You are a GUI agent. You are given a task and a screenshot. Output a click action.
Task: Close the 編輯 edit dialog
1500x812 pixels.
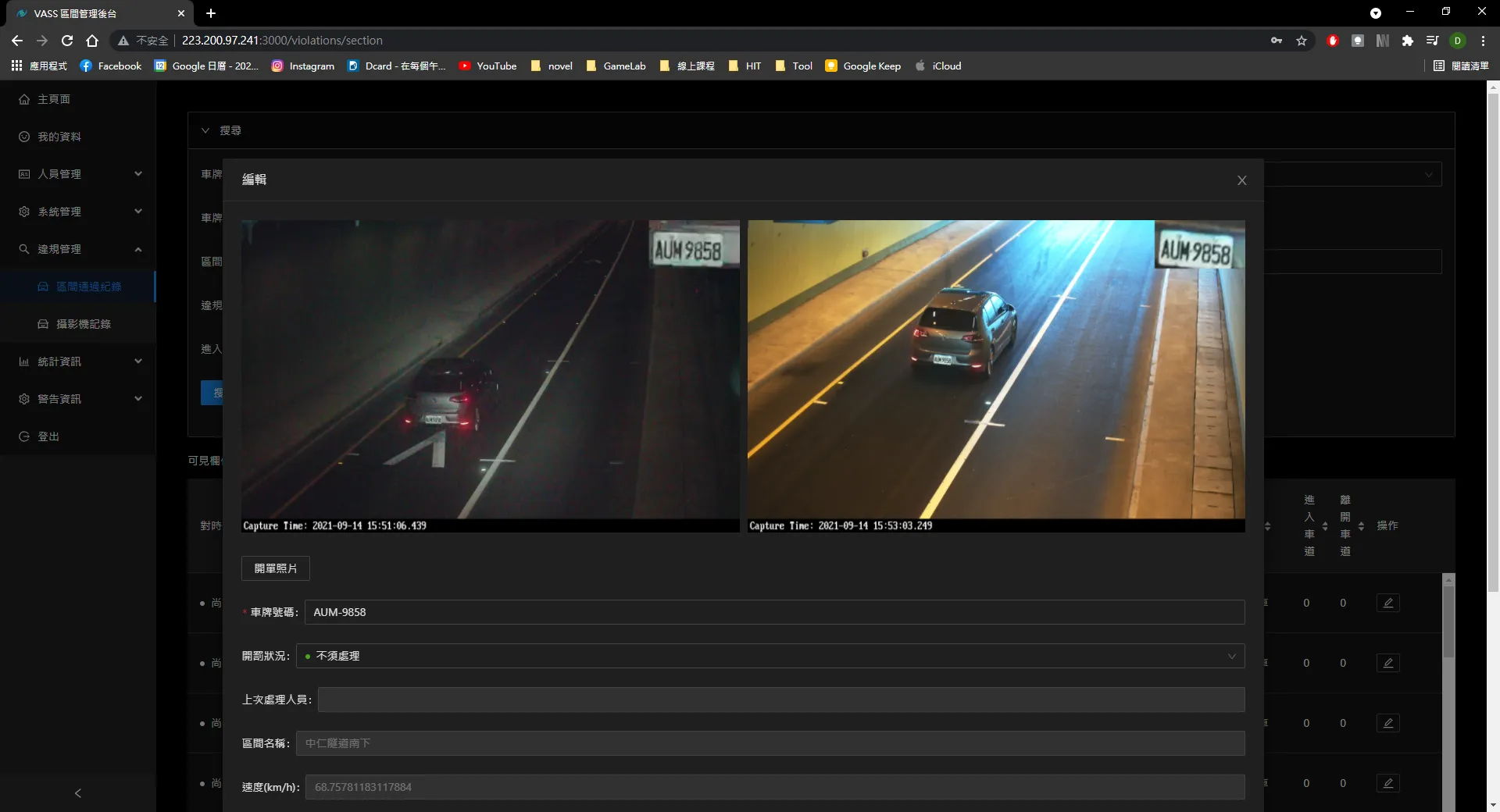(1241, 180)
